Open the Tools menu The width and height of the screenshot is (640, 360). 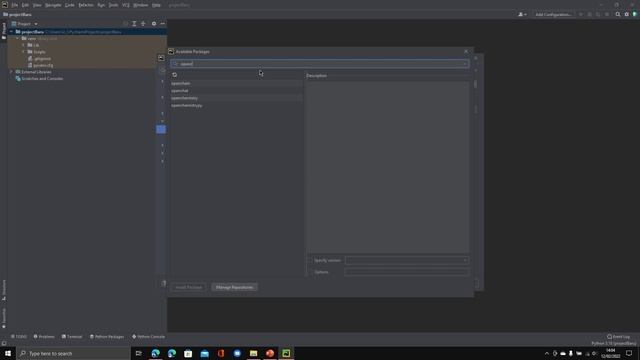[113, 5]
